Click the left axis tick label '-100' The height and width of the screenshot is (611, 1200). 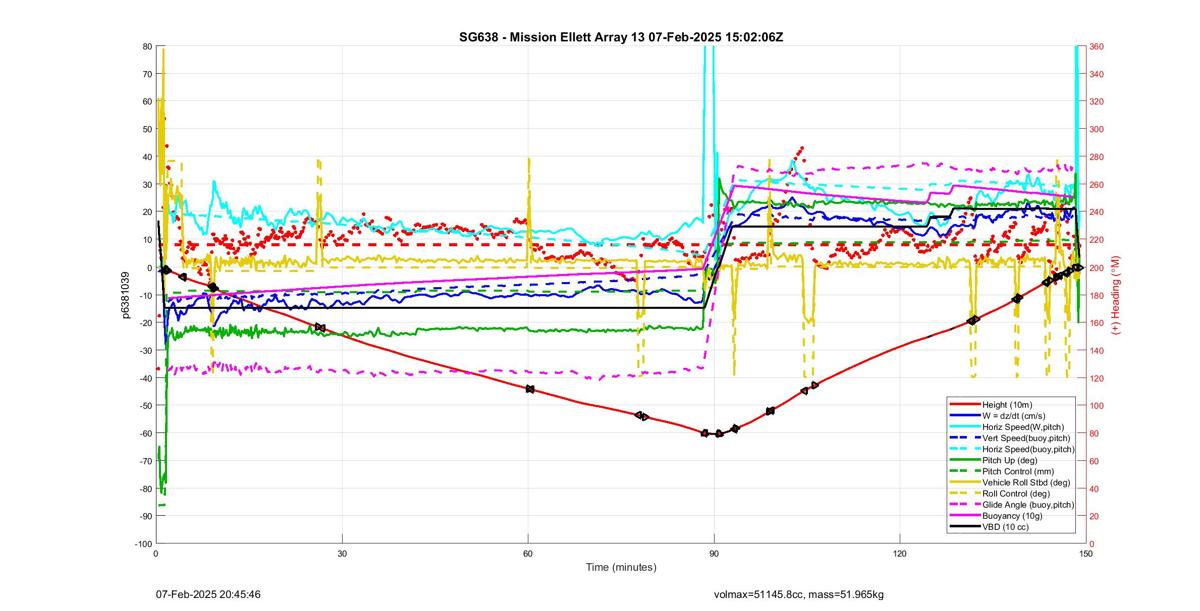(142, 543)
